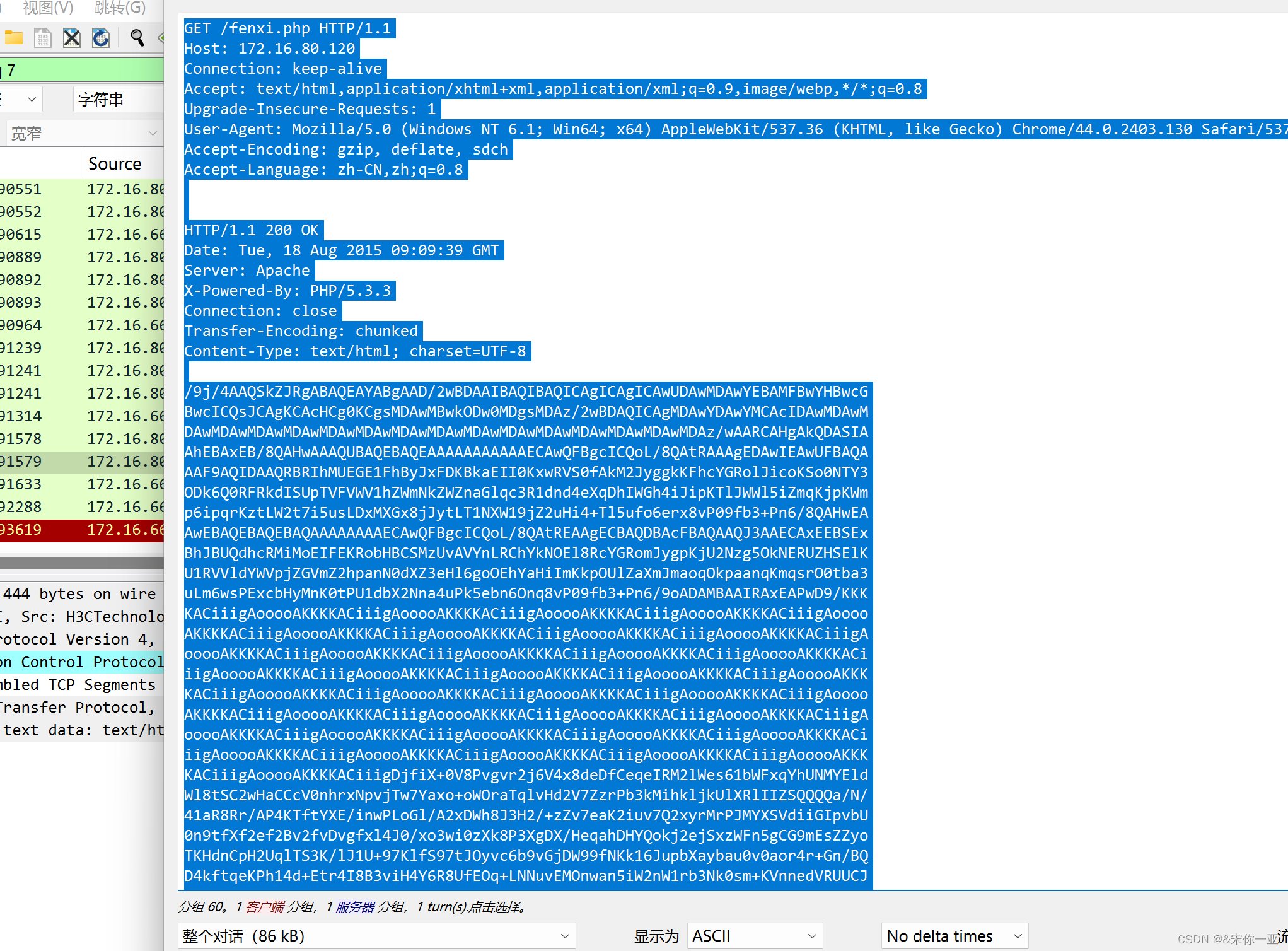Open the 视图(V) menu
The image size is (1288, 951).
click(48, 8)
